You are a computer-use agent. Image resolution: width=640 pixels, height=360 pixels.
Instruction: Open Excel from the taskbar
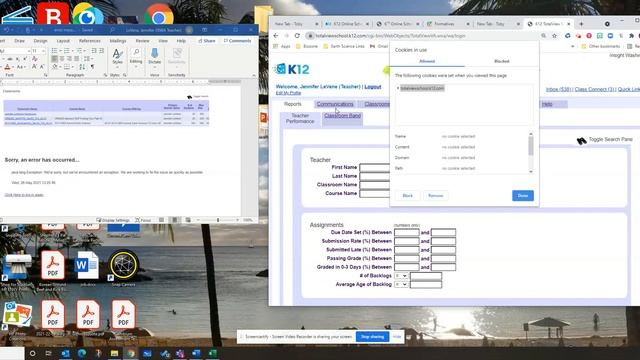212,353
